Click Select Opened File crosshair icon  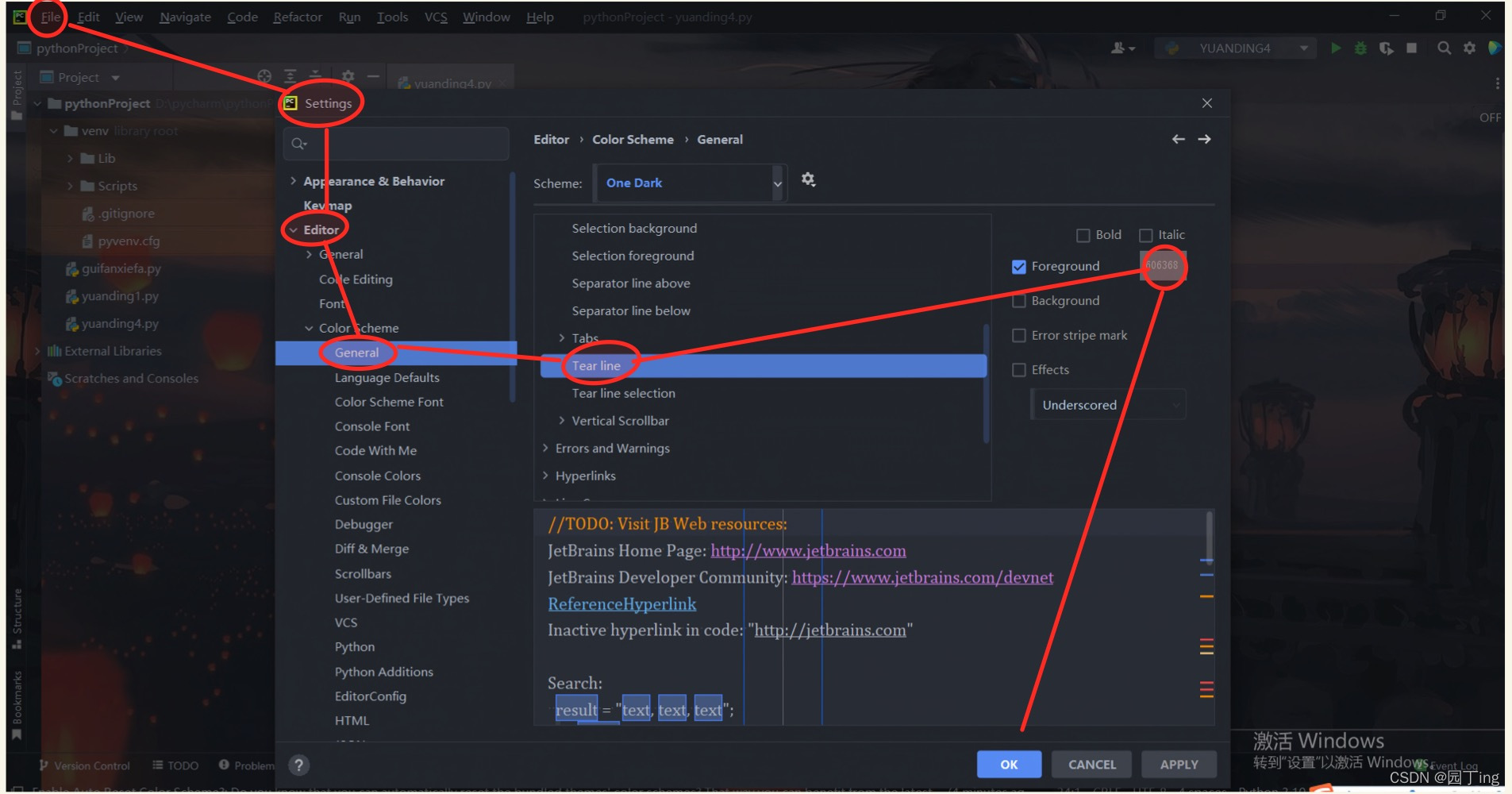(265, 77)
